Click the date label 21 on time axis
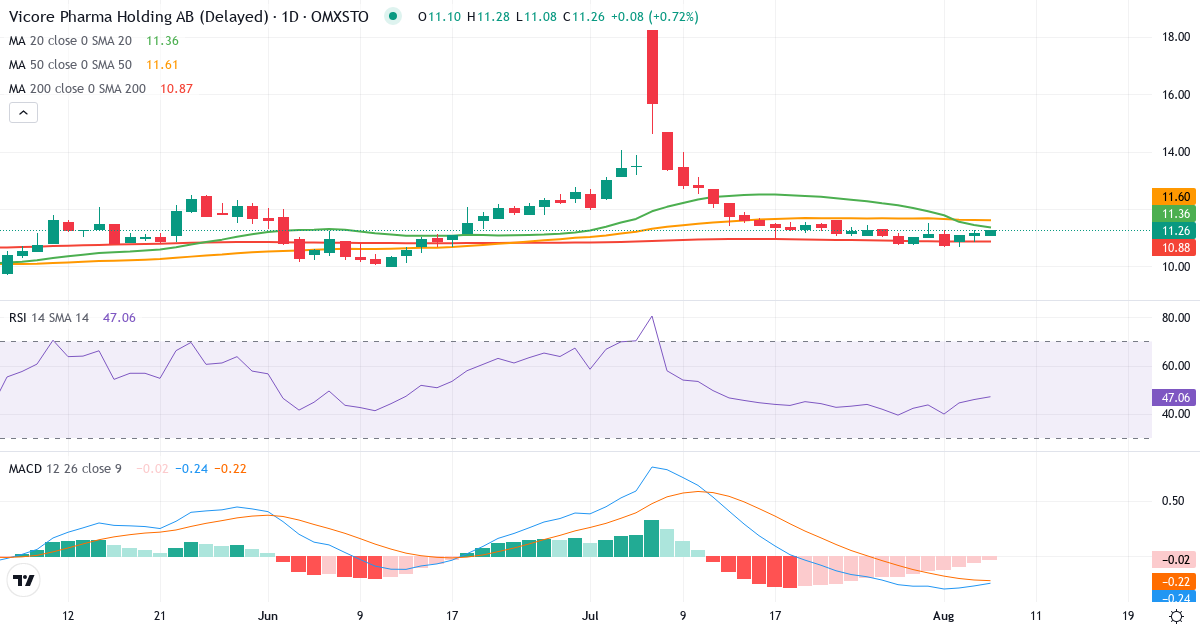Screen dimensions: 1200x630 click(x=160, y=616)
